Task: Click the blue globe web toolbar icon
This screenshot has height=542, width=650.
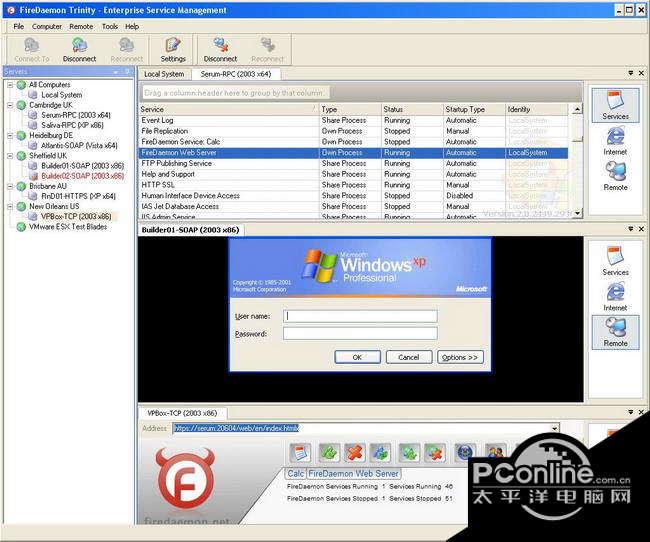Action: tap(465, 452)
